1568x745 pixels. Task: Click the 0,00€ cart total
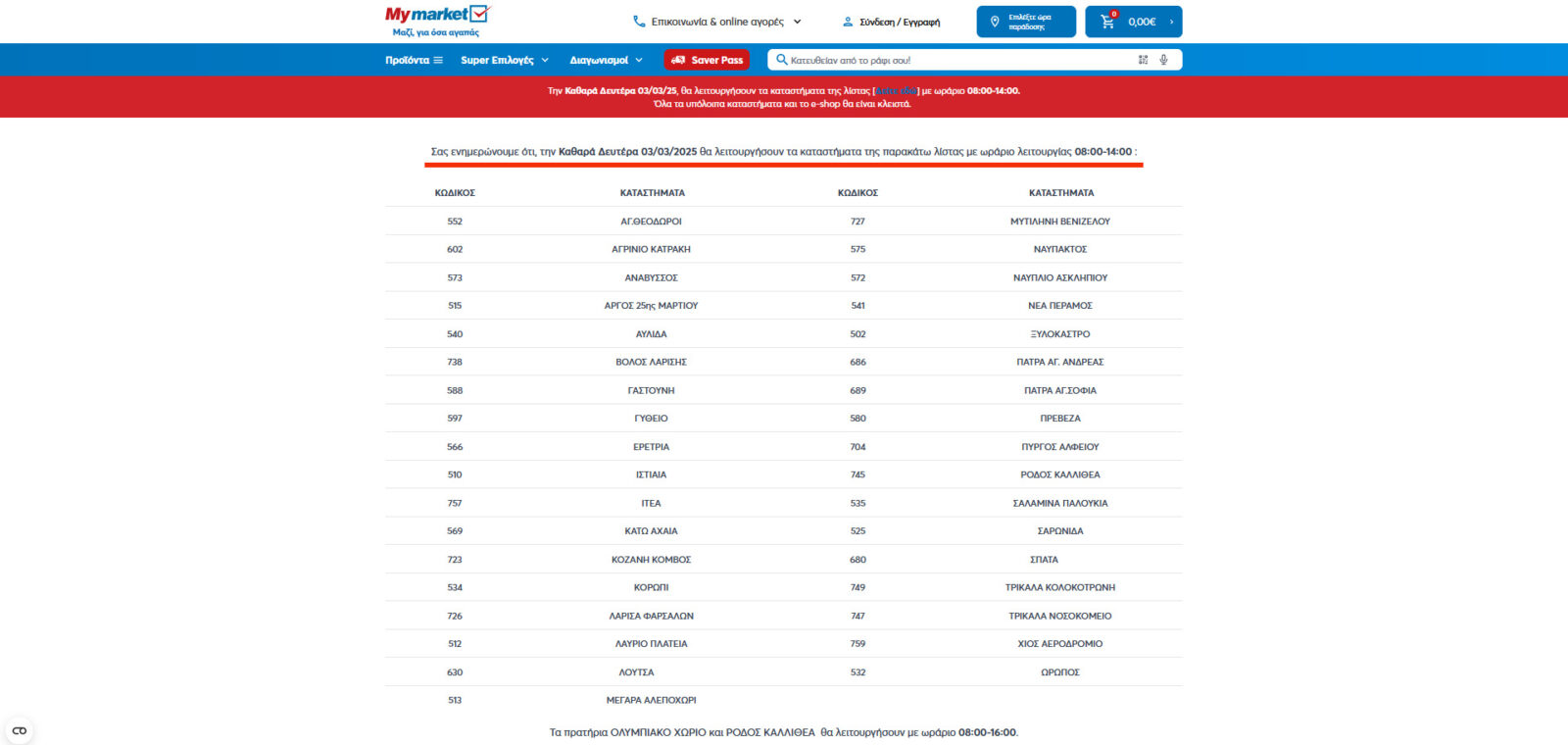coord(1142,22)
